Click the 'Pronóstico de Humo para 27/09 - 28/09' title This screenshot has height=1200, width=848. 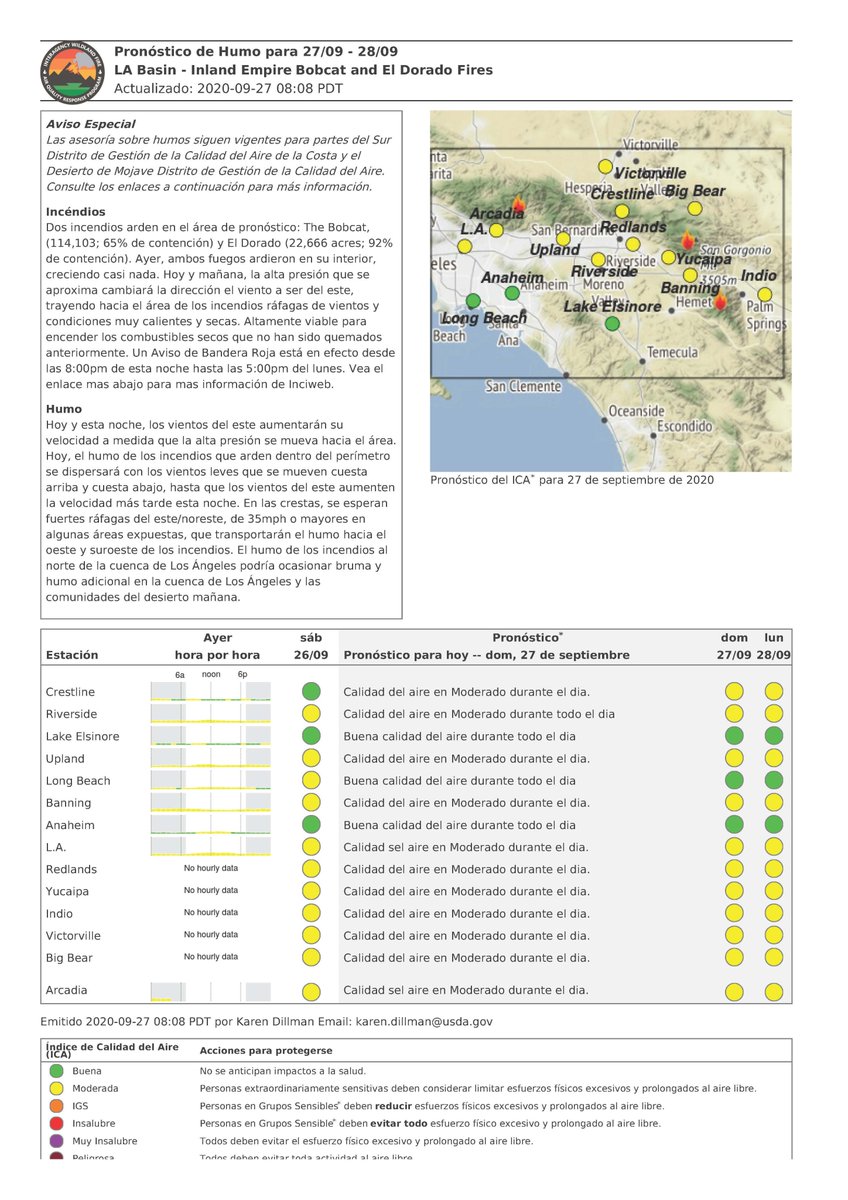pos(255,51)
